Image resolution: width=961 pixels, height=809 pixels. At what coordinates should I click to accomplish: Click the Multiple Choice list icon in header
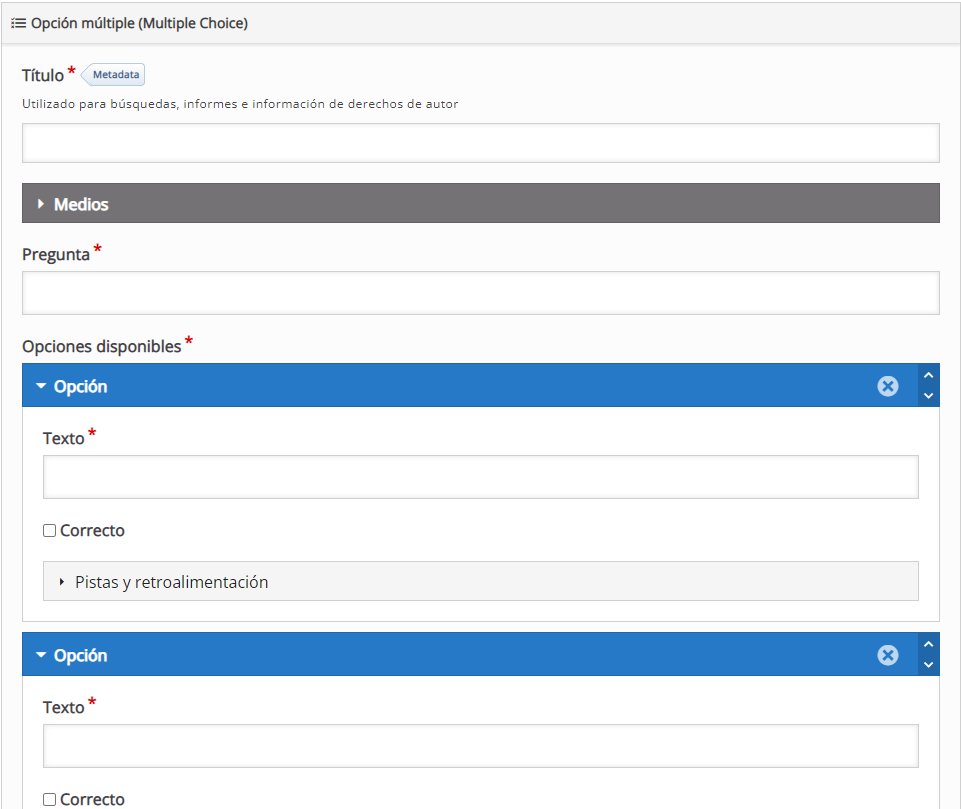(18, 23)
